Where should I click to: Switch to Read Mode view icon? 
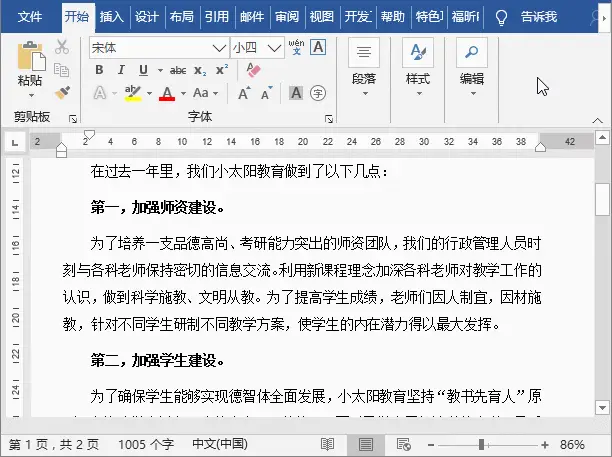327,445
